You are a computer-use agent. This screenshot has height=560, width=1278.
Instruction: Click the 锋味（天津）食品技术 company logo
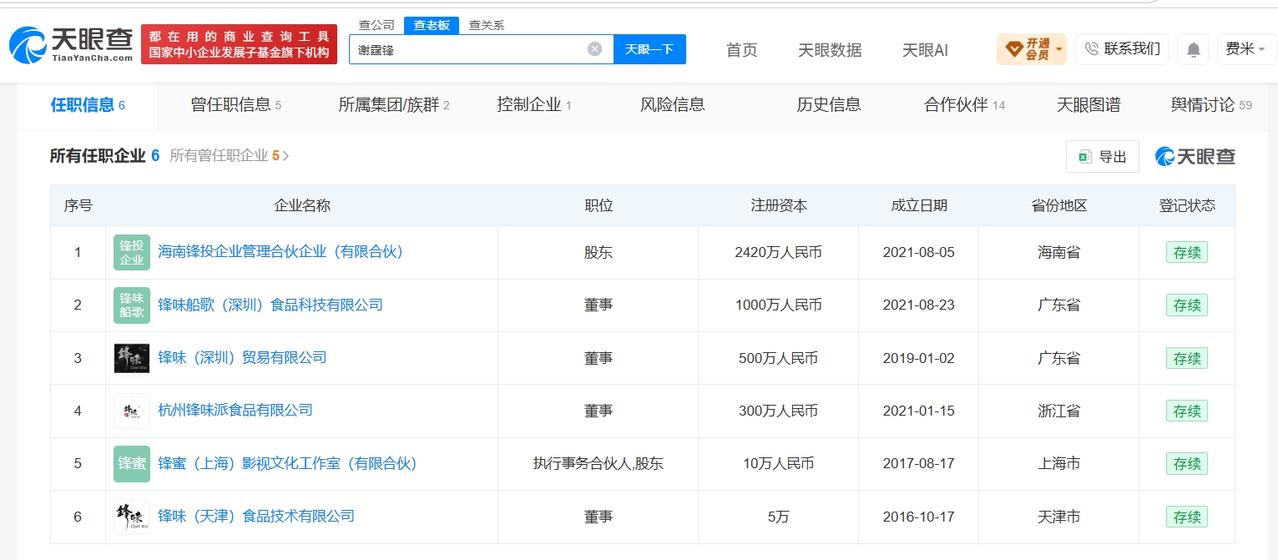132,517
